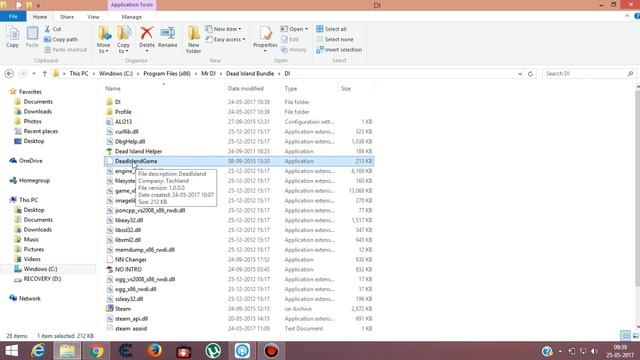Screen dimensions: 640x360
Task: Open Firefox from the taskbar
Action: pyautogui.click(x=155, y=351)
